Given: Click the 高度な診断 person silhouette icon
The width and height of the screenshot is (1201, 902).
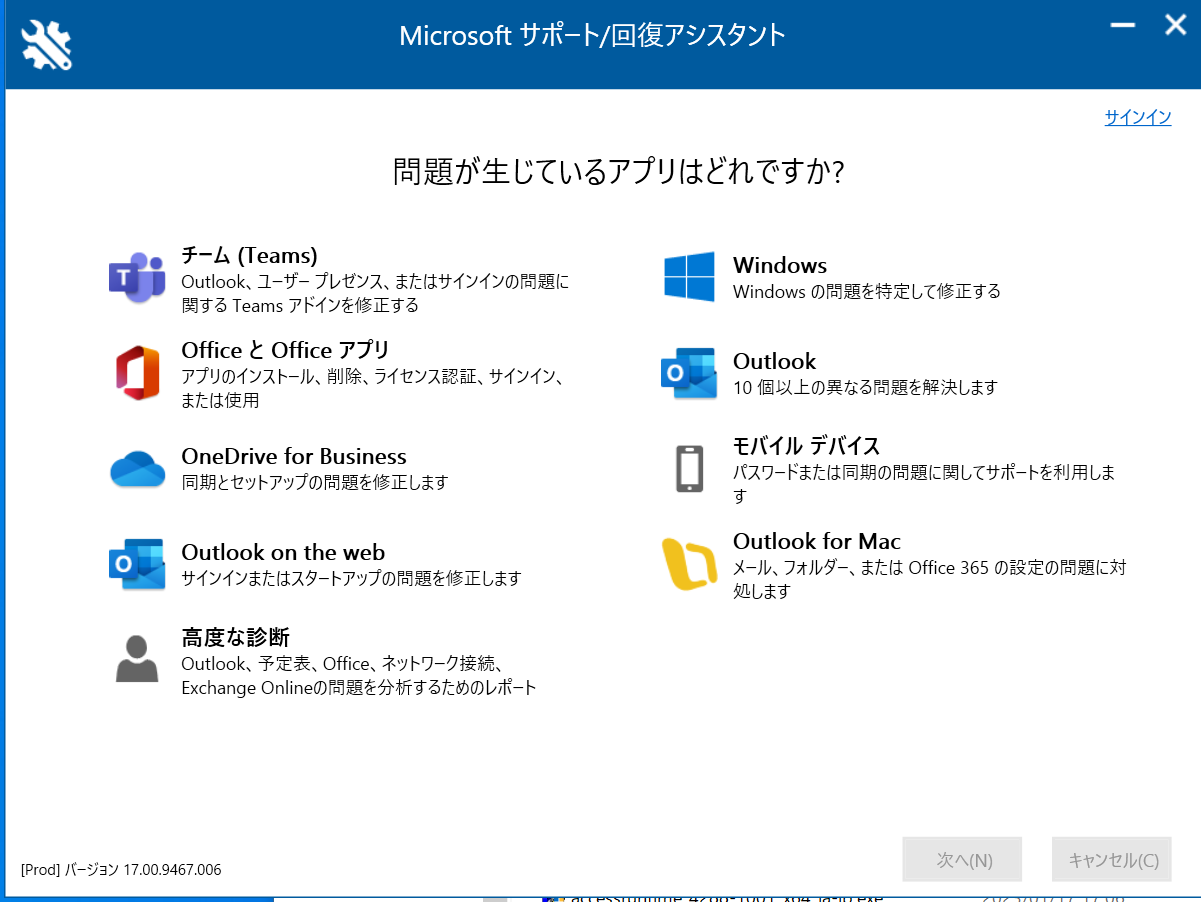Looking at the screenshot, I should tap(137, 659).
